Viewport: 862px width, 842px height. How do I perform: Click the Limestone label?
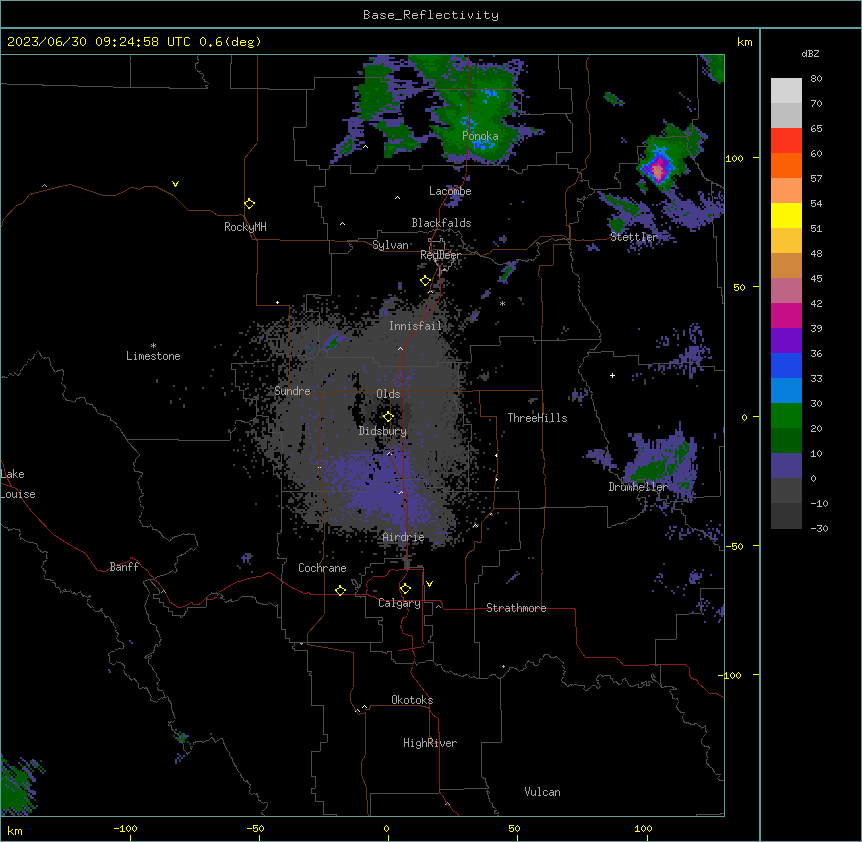(x=153, y=356)
